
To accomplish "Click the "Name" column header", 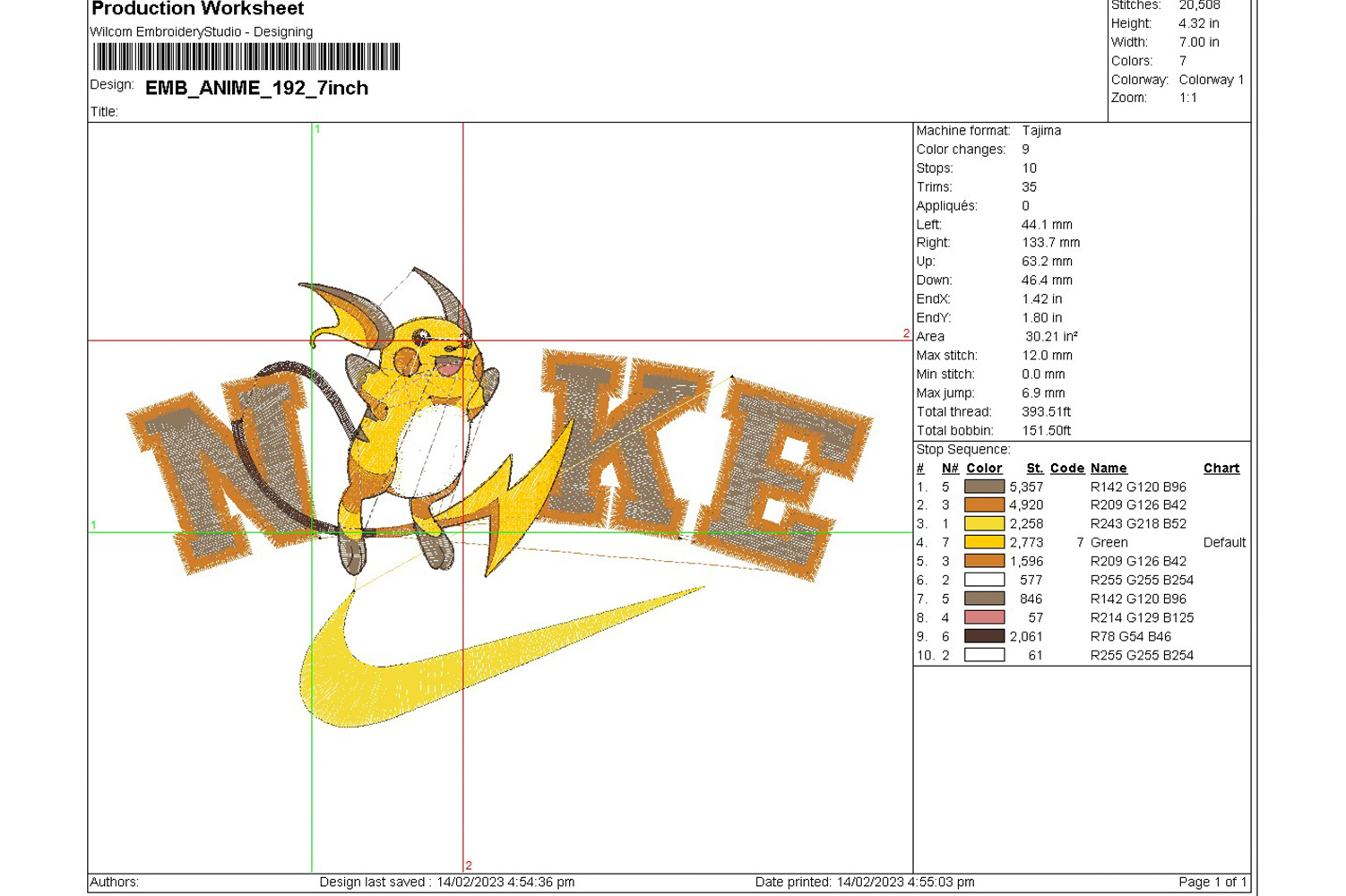I will (x=1109, y=469).
